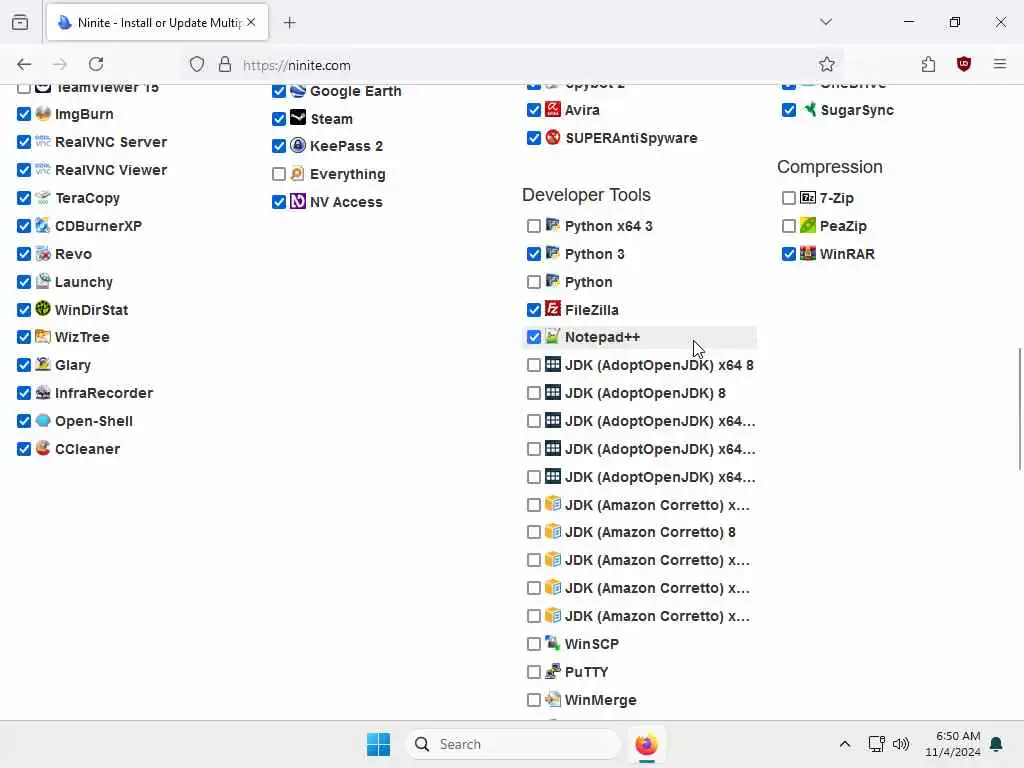The image size is (1024, 768).
Task: Select the Ninite browser tab
Action: click(x=157, y=23)
